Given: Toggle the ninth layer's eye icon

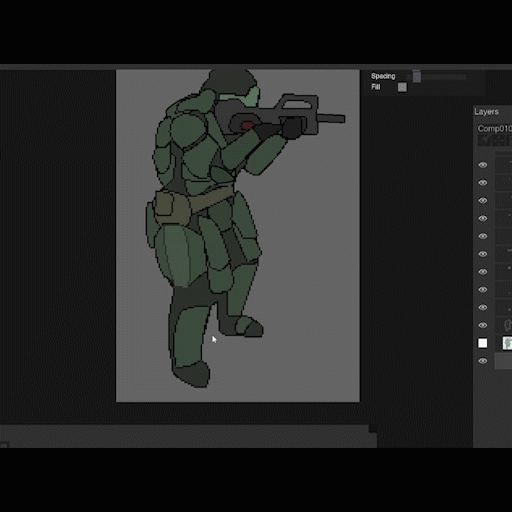Looking at the screenshot, I should tap(483, 307).
